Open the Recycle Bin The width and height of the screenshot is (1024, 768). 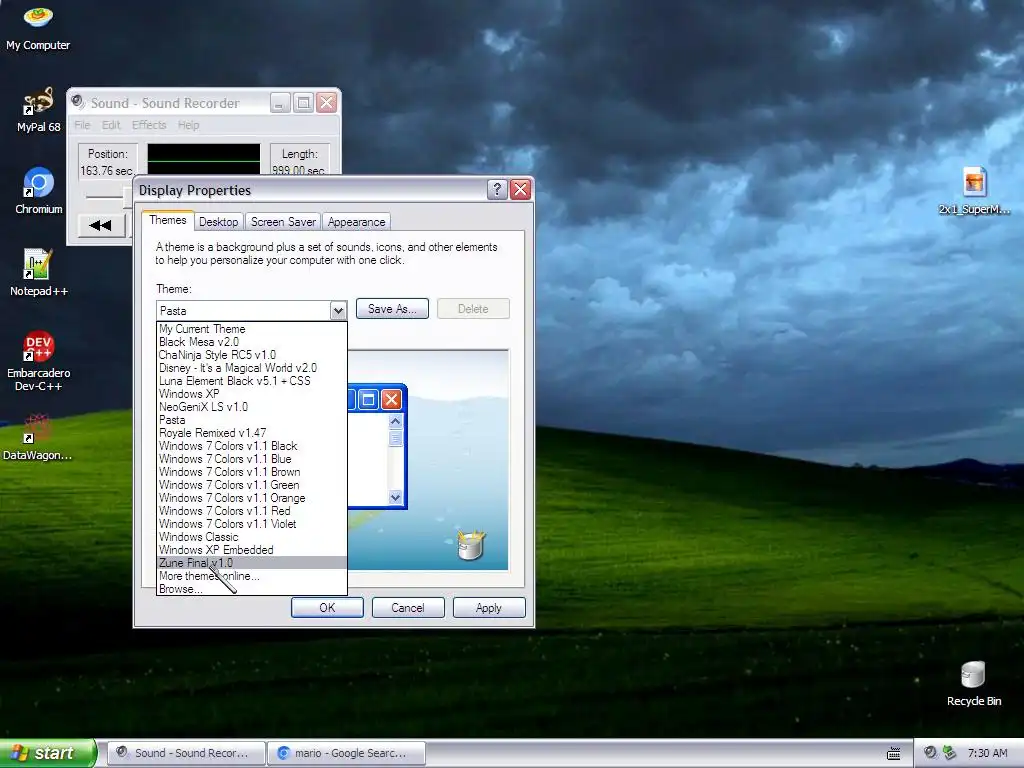(x=973, y=683)
